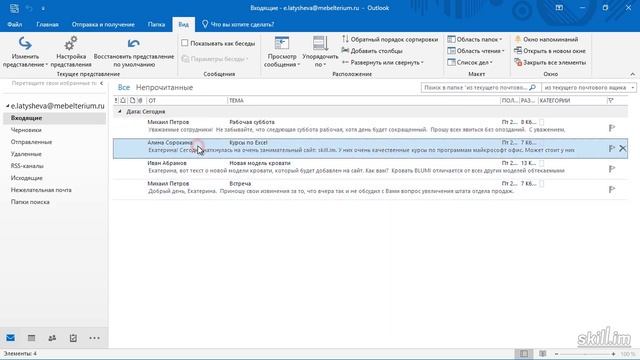This screenshot has height=360, width=640.
Task: Flag the Михаил Петров 'Рабочая суббота' message
Action: pos(611,128)
